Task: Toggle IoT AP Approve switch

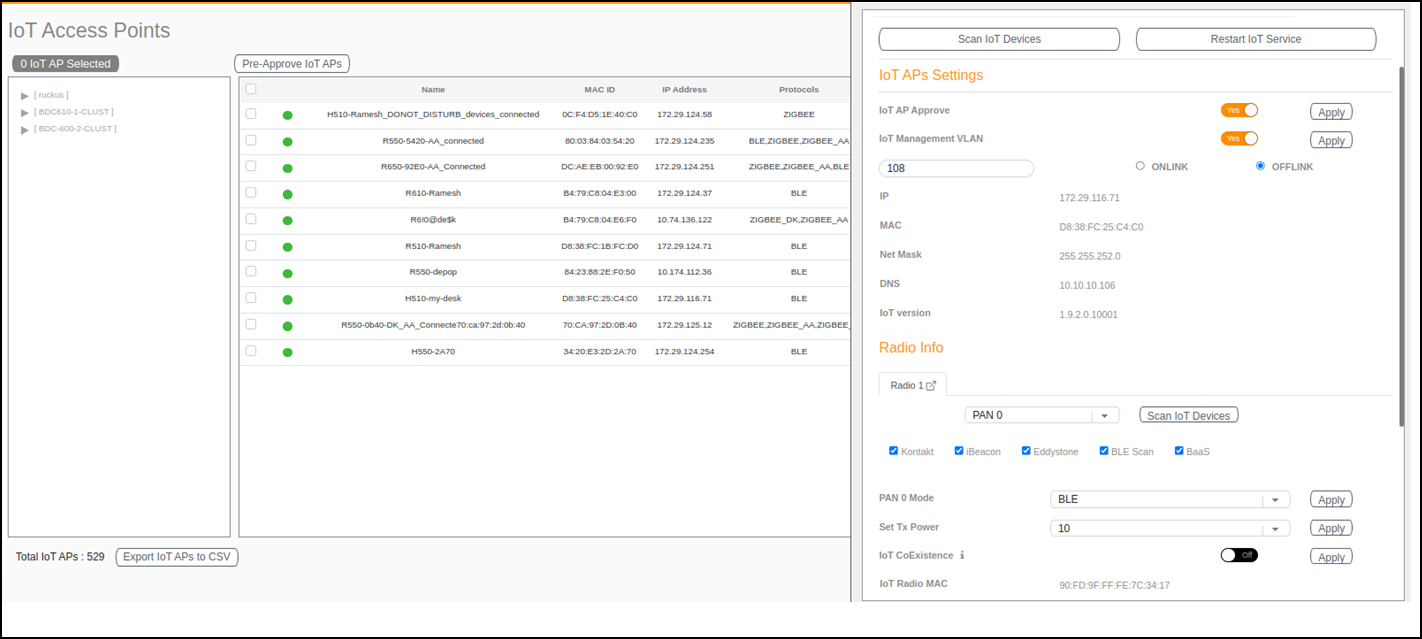Action: coord(1239,110)
